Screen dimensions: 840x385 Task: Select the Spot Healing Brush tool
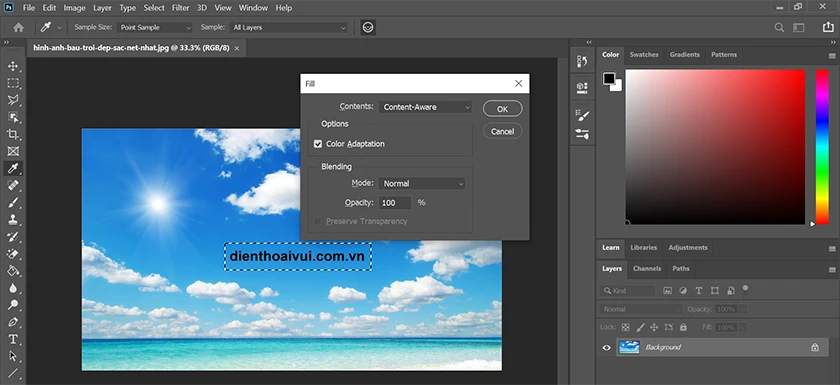[13, 186]
